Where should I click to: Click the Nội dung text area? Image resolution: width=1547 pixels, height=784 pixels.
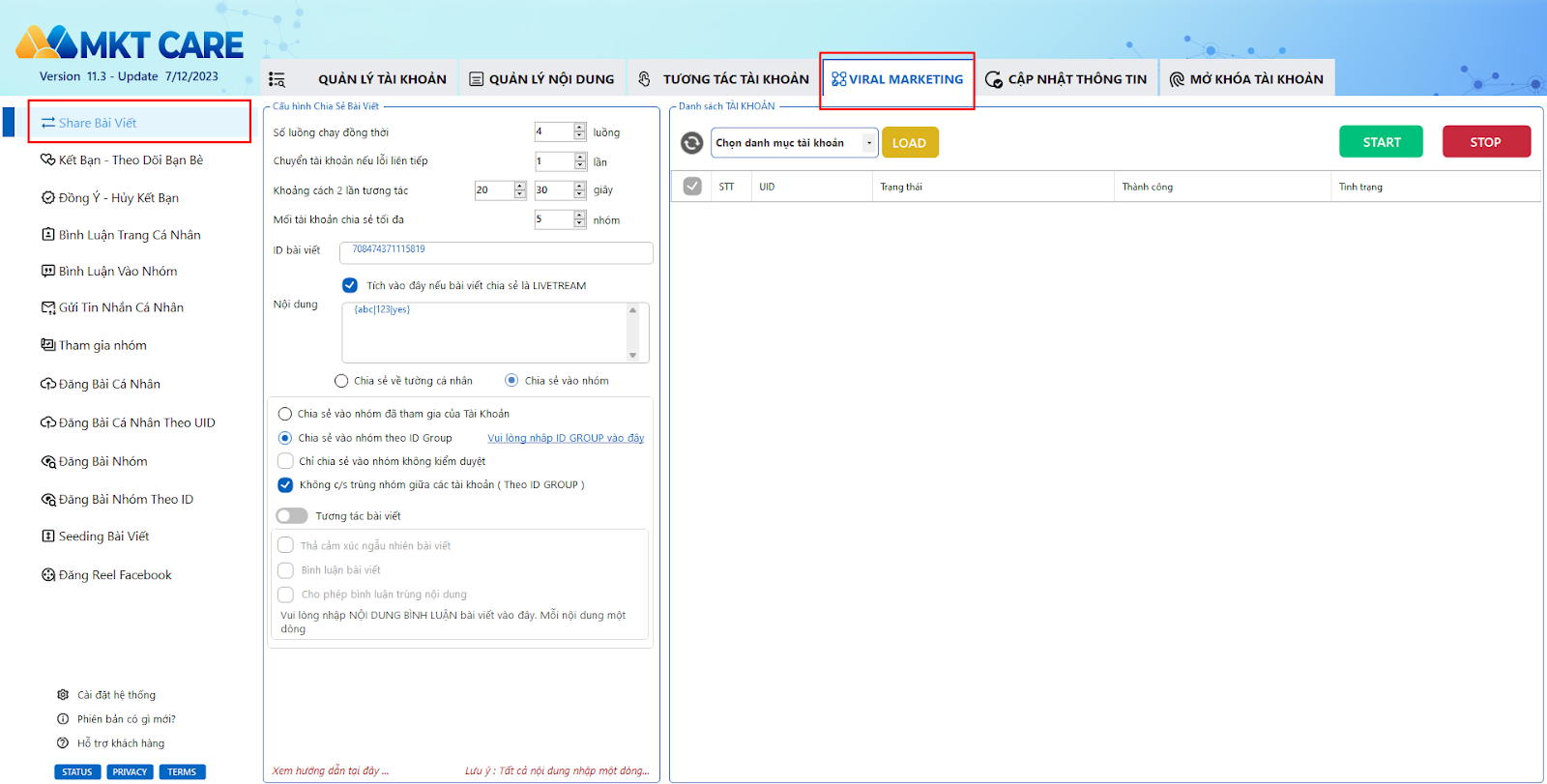click(495, 333)
